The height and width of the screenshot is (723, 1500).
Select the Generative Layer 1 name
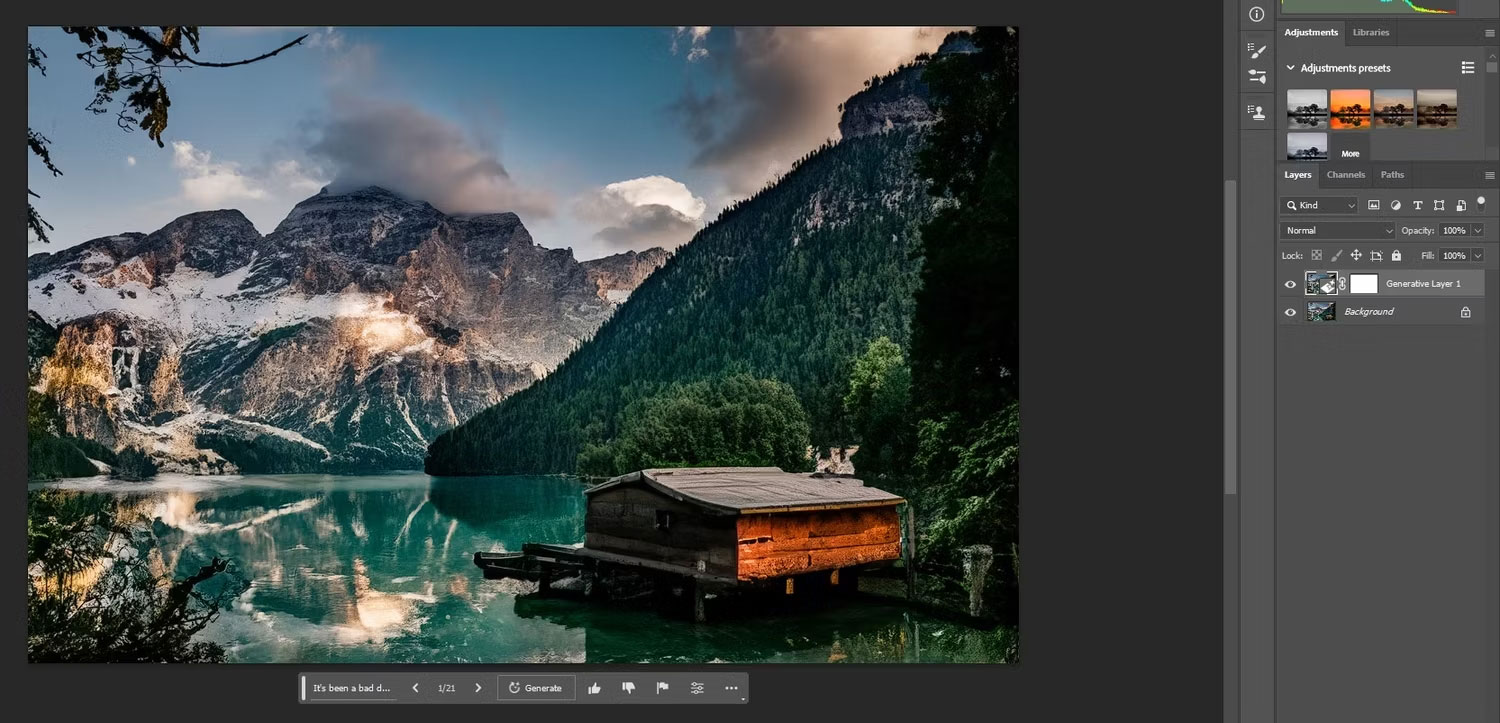click(x=1423, y=284)
